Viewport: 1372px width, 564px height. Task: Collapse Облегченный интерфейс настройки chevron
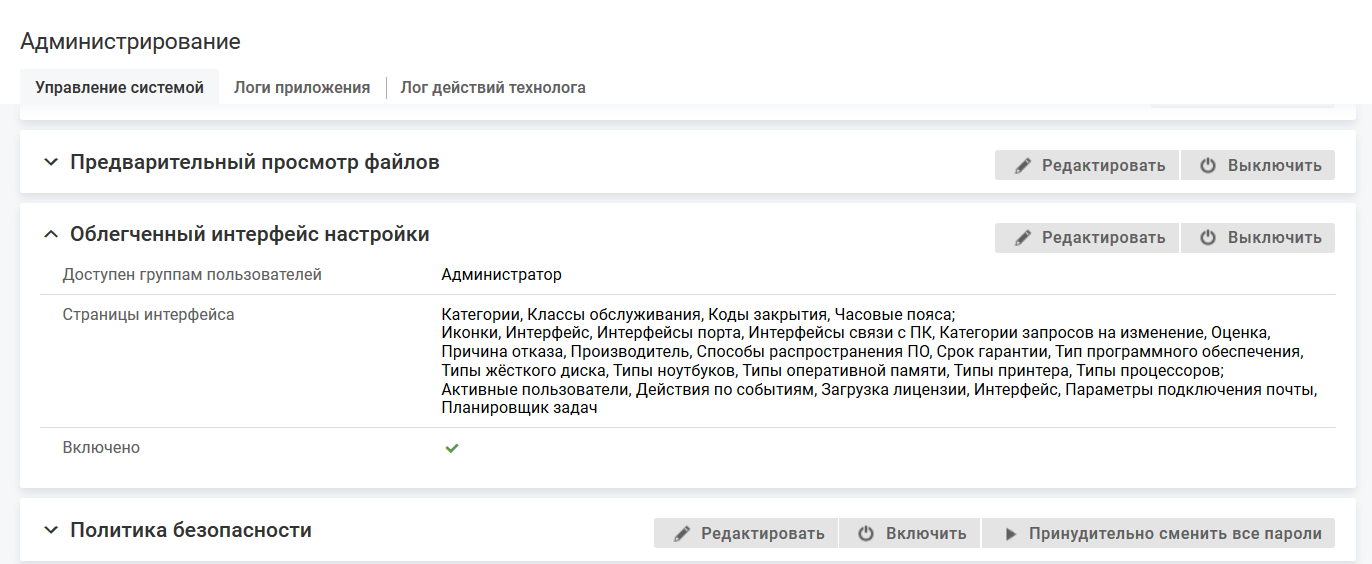(51, 235)
